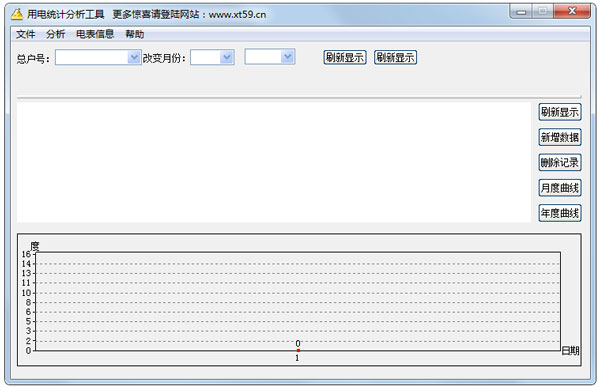Click the 6 value on the y-axis
600x388 pixels.
(x=28, y=312)
